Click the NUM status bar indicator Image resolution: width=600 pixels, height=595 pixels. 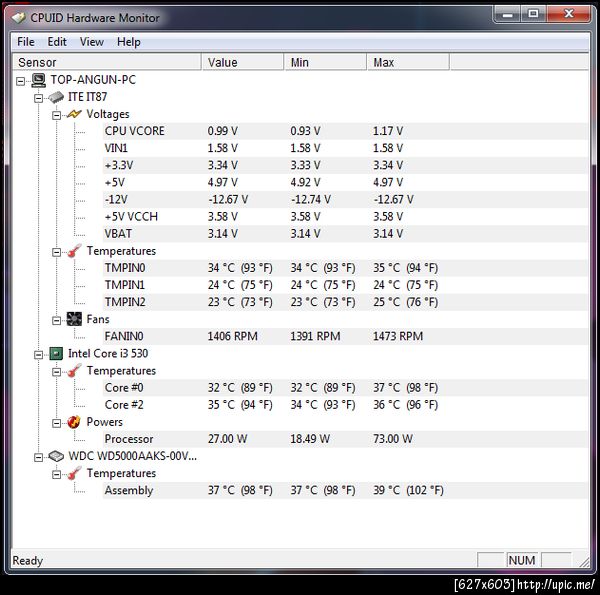pyautogui.click(x=522, y=560)
